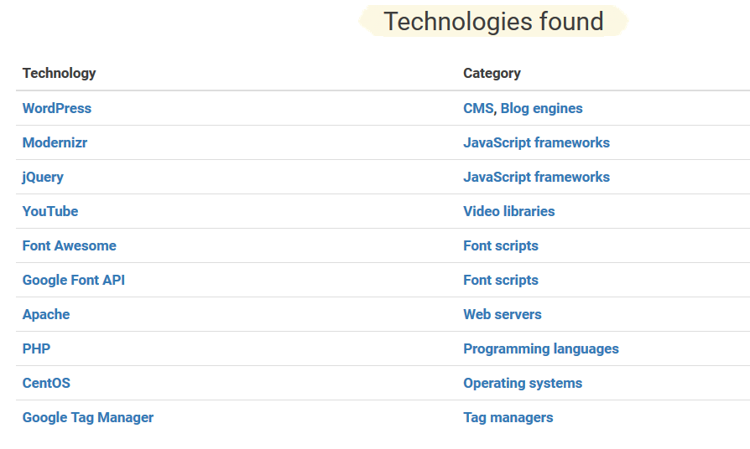Click the Modernizr link
The width and height of the screenshot is (750, 449).
pyautogui.click(x=55, y=143)
